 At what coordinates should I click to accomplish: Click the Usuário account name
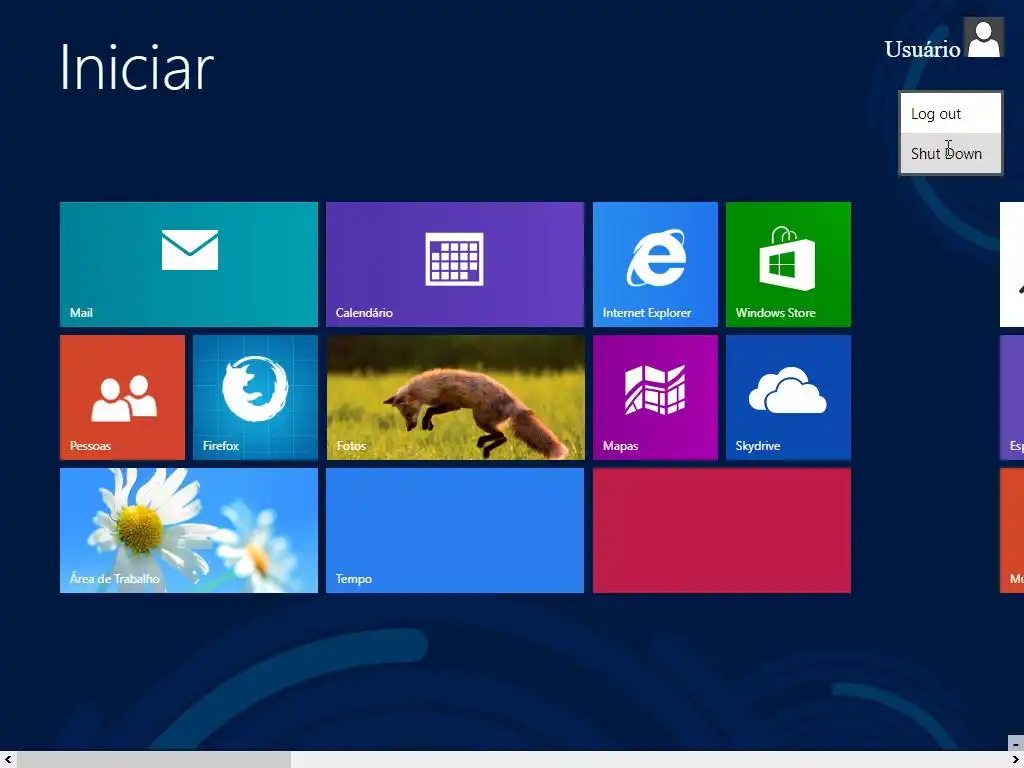point(922,49)
